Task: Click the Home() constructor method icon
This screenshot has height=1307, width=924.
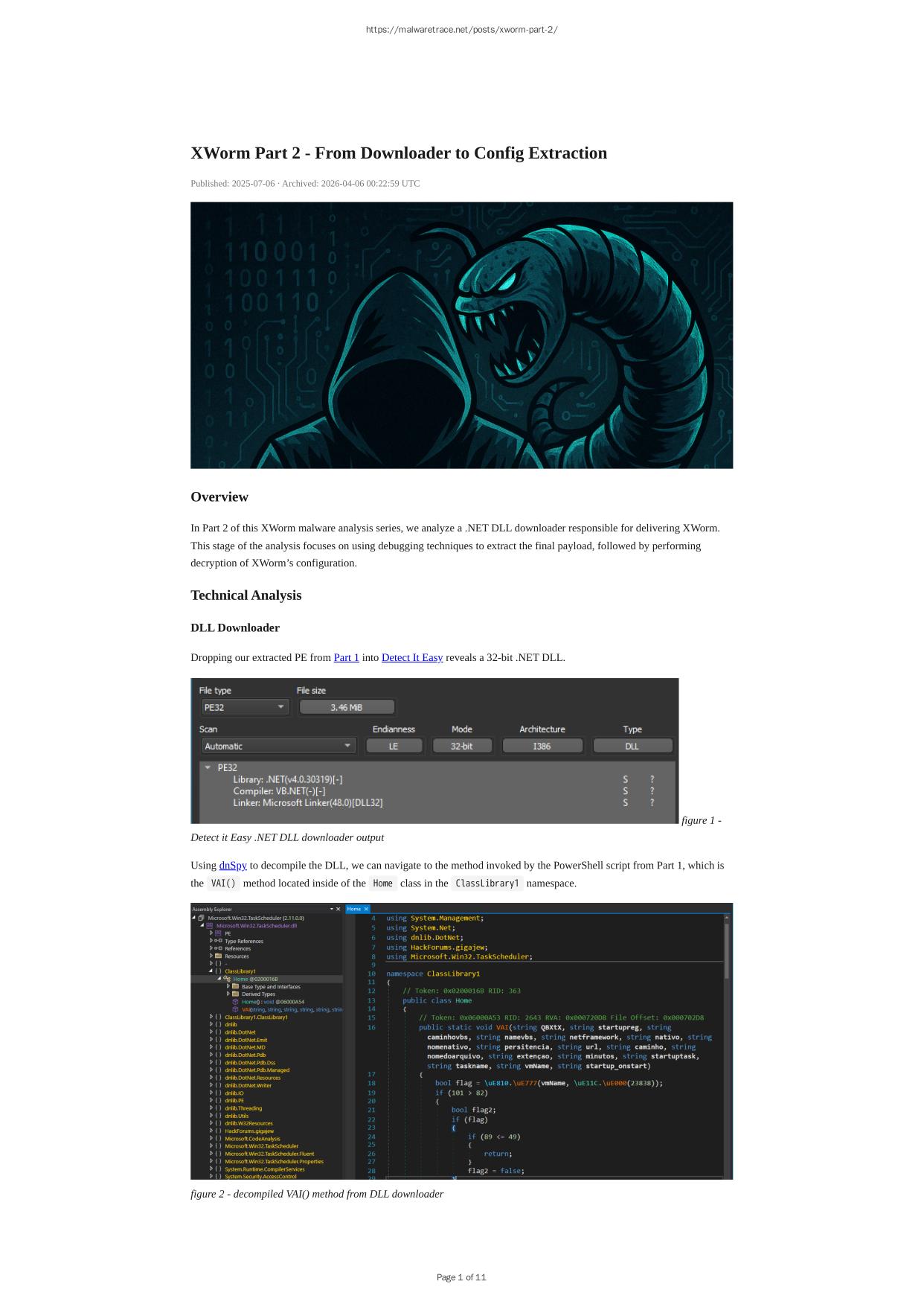Action: pos(235,1002)
